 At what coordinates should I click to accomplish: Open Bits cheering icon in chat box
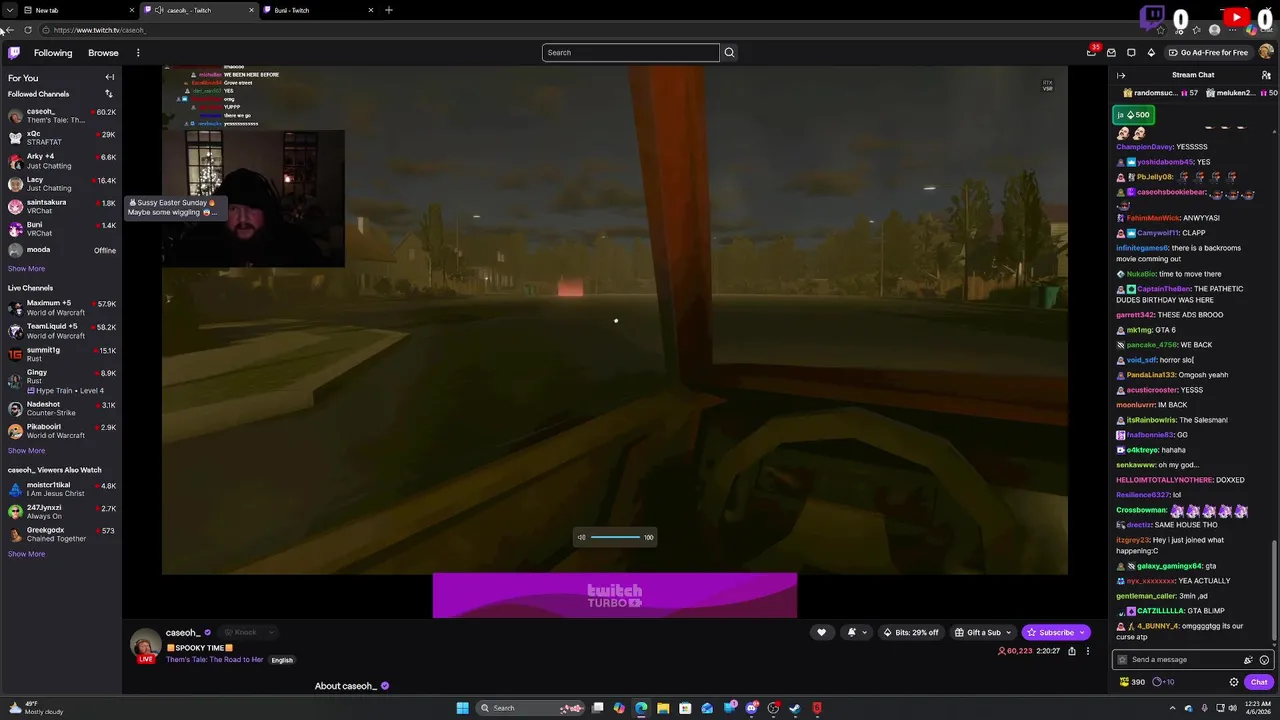pyautogui.click(x=1248, y=660)
